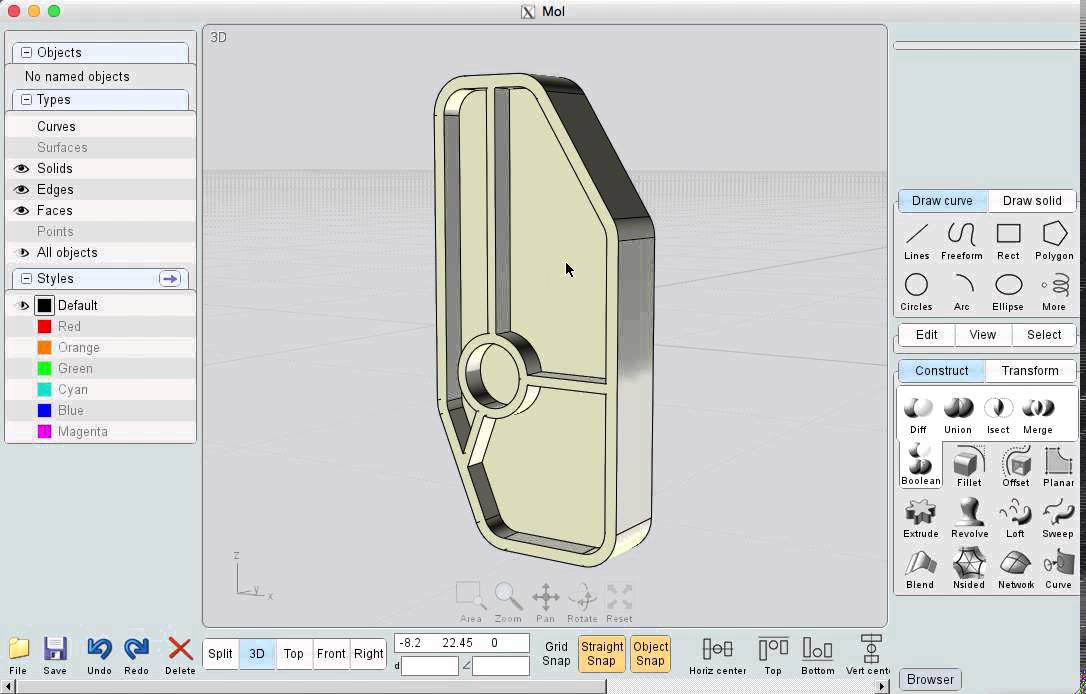Open the Browser panel button
The height and width of the screenshot is (694, 1086).
point(930,680)
